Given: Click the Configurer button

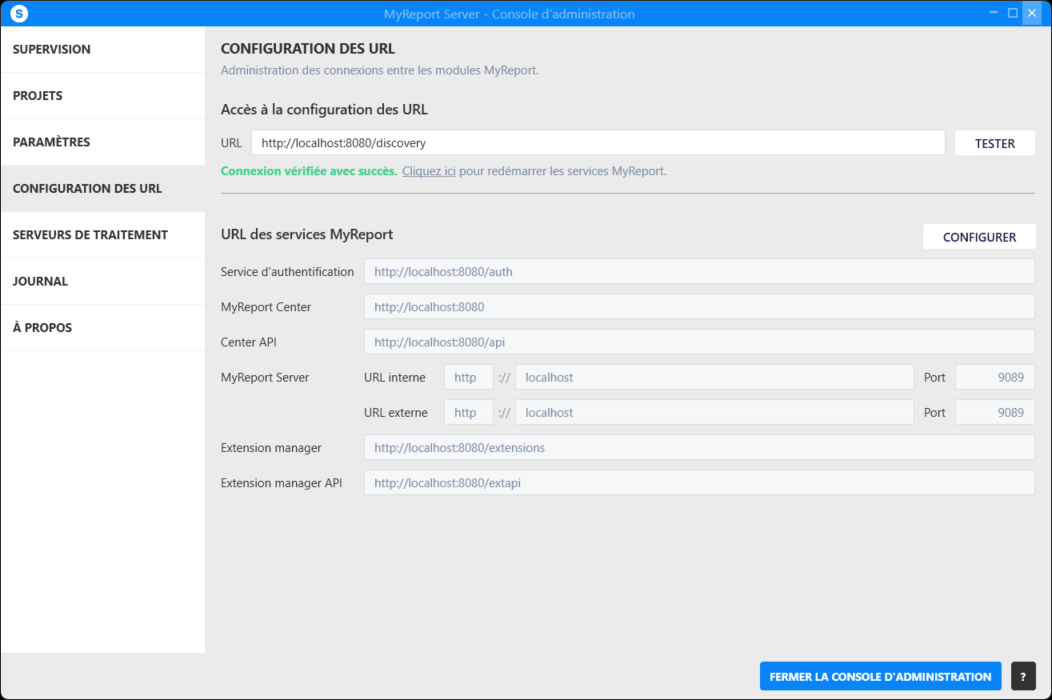Looking at the screenshot, I should [x=979, y=237].
